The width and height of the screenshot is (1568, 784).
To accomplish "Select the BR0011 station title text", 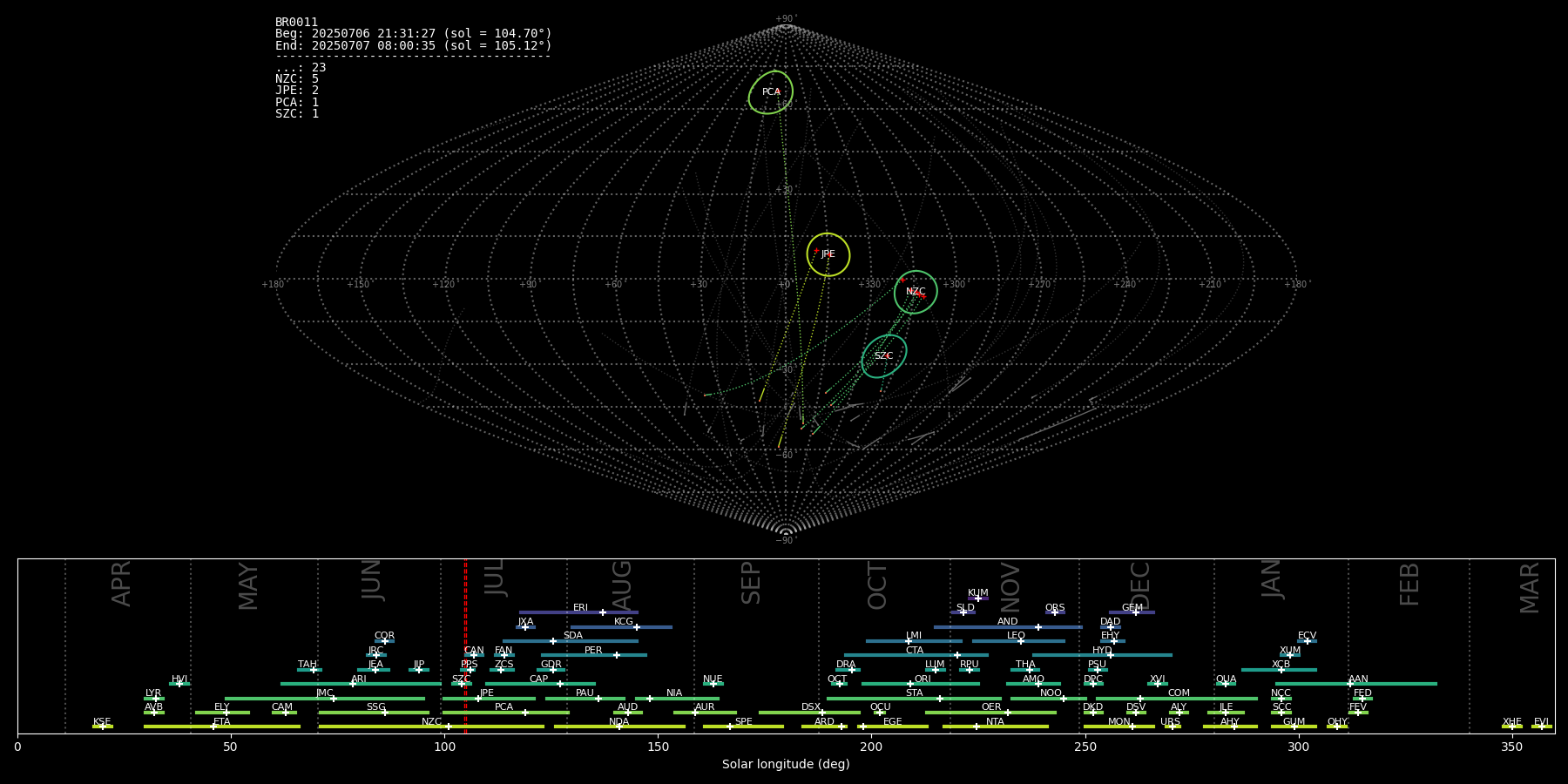I will click(297, 22).
